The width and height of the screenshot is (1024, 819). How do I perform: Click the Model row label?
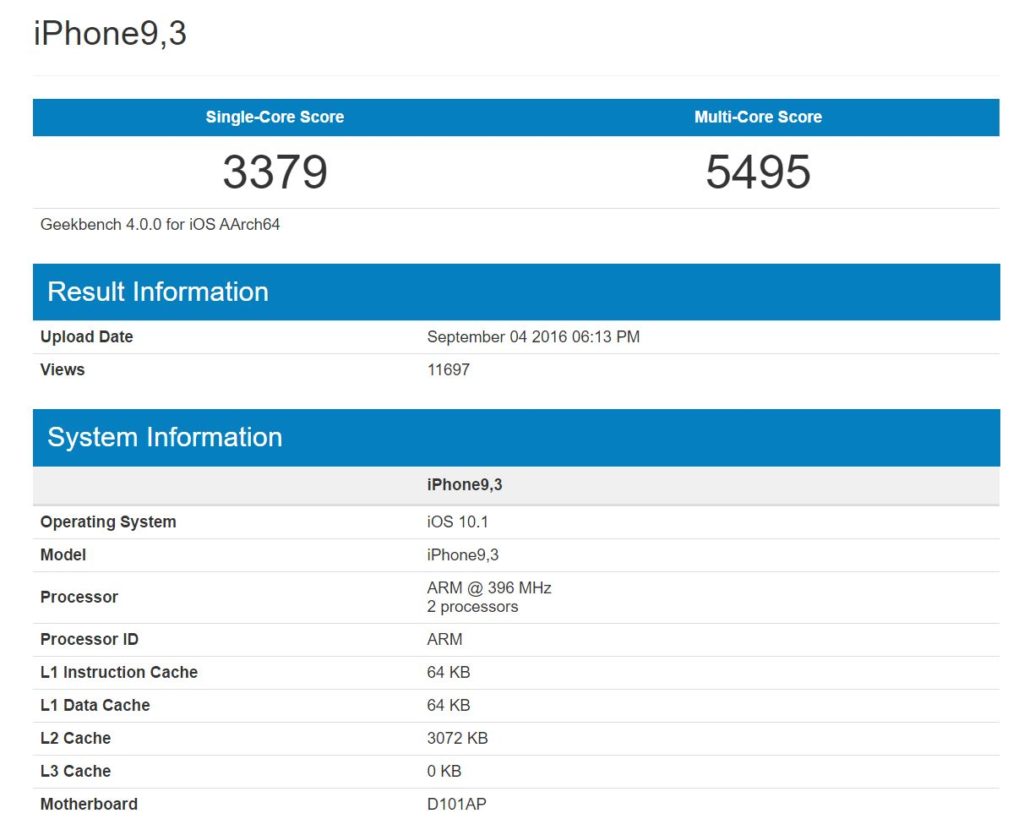tap(63, 555)
